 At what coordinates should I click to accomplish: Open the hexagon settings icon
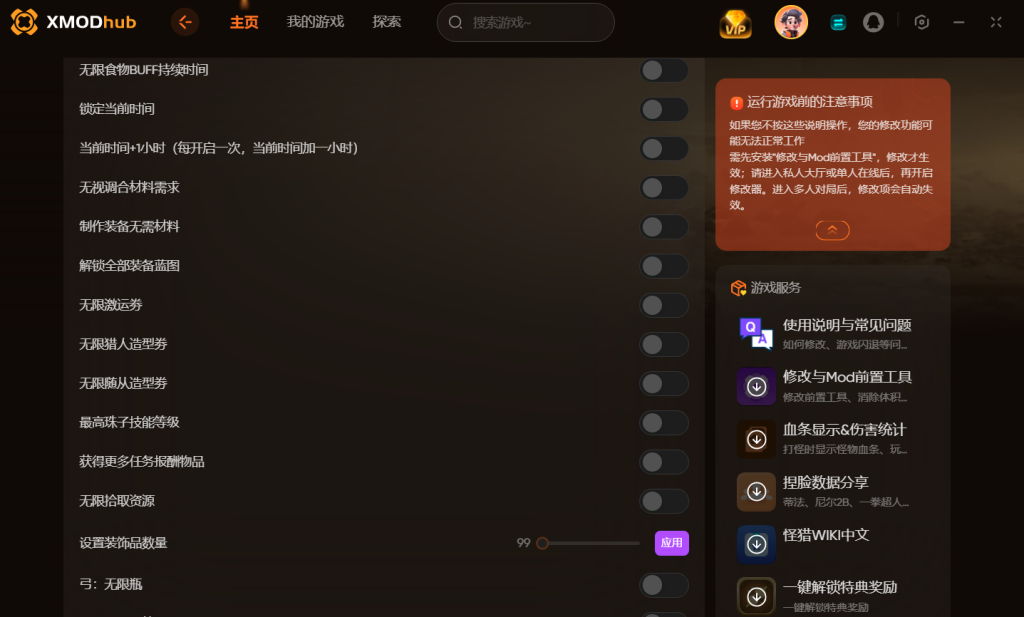[x=921, y=22]
